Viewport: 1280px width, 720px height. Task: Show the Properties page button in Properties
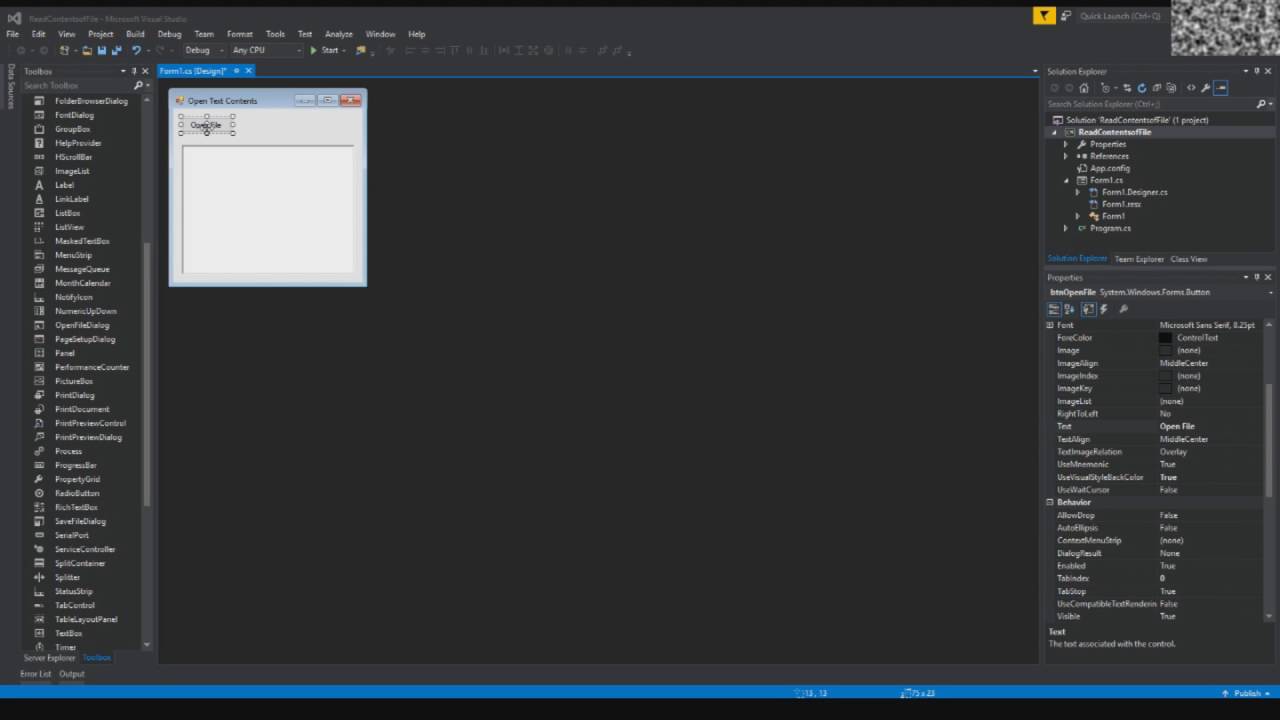1088,309
